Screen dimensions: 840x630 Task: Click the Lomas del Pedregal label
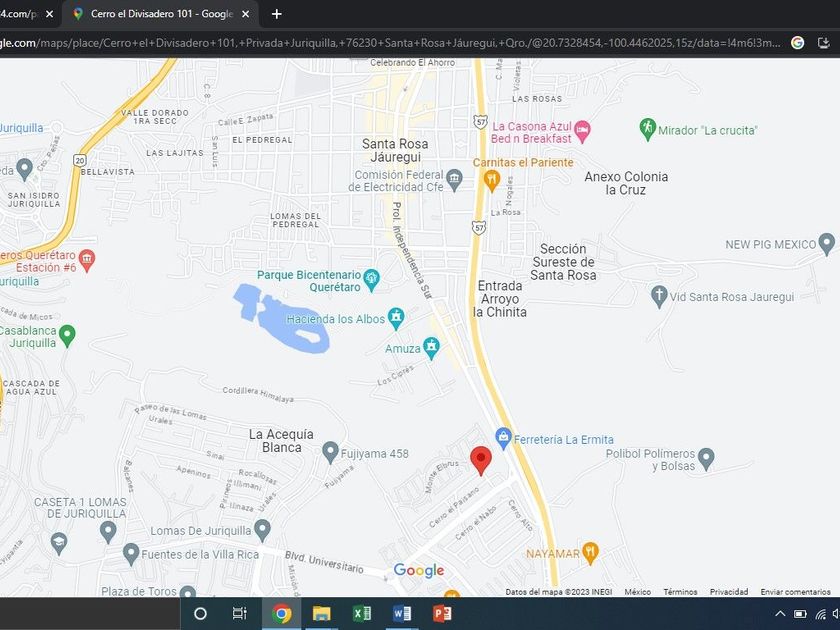(295, 220)
